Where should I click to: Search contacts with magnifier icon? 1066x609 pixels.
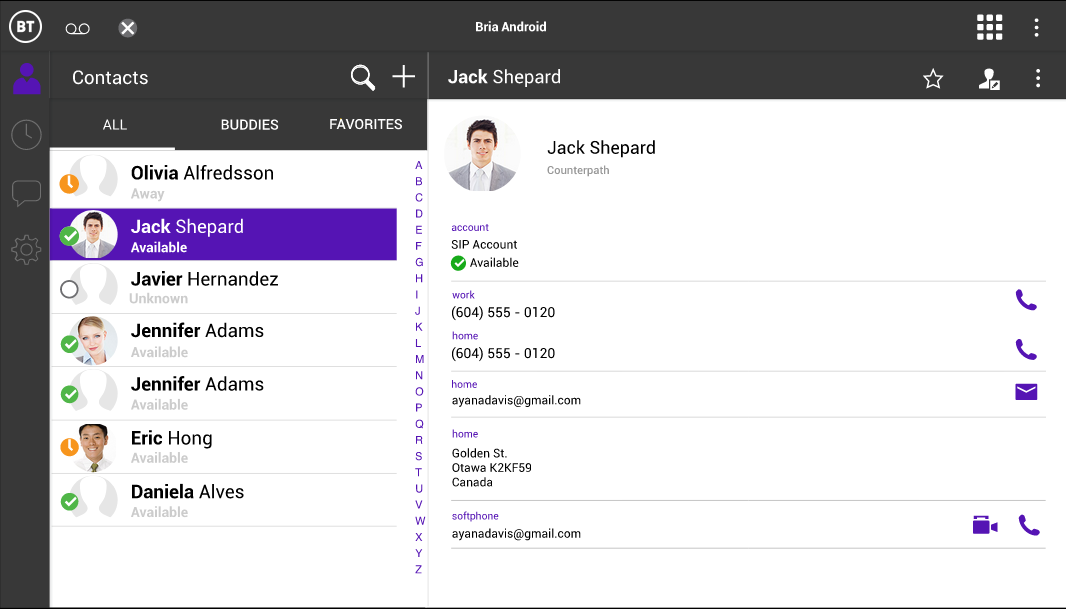[x=362, y=77]
